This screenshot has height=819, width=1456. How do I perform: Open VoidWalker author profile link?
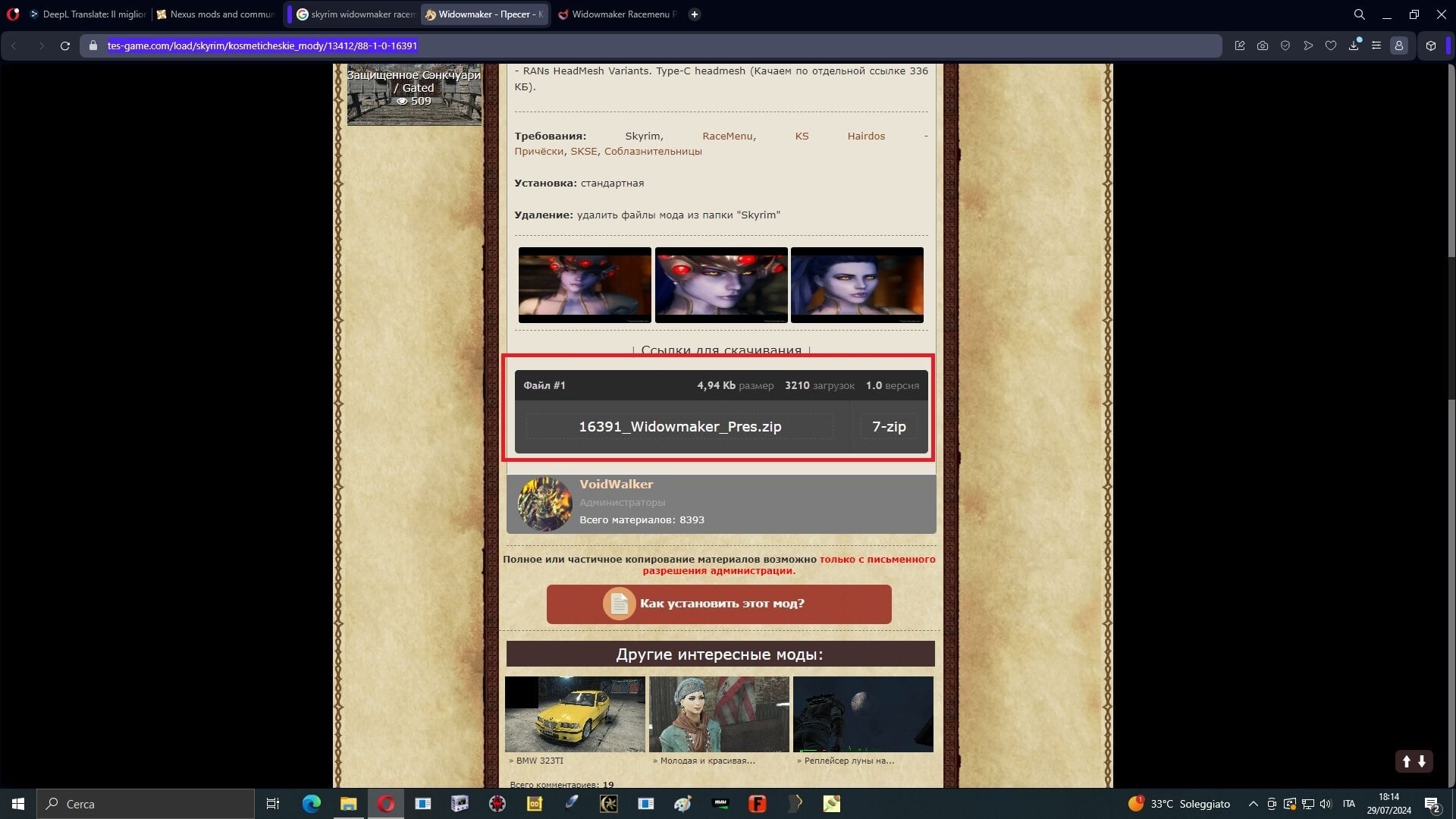(616, 484)
